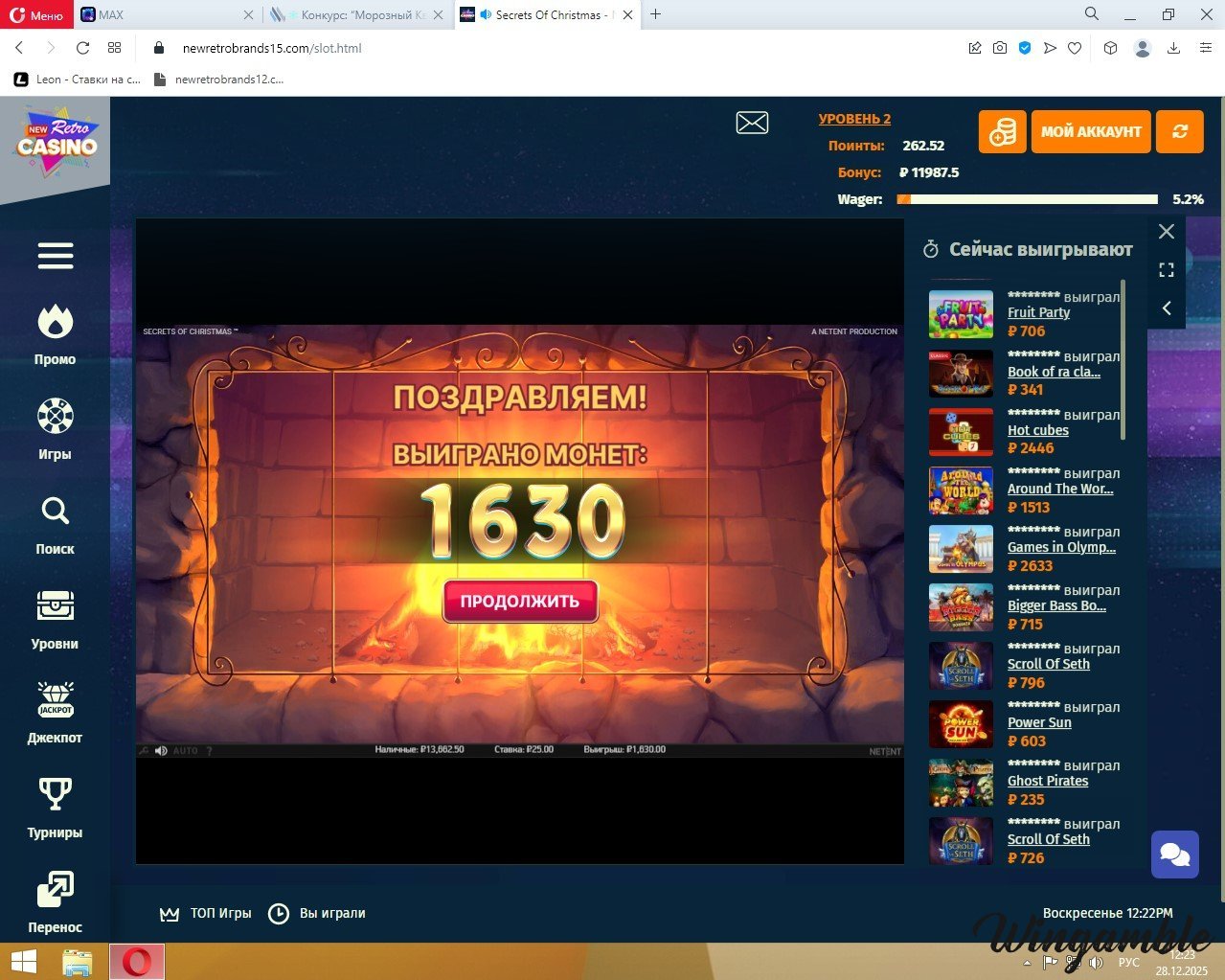
Task: Collapse the winners panel with chevron
Action: 1166,308
